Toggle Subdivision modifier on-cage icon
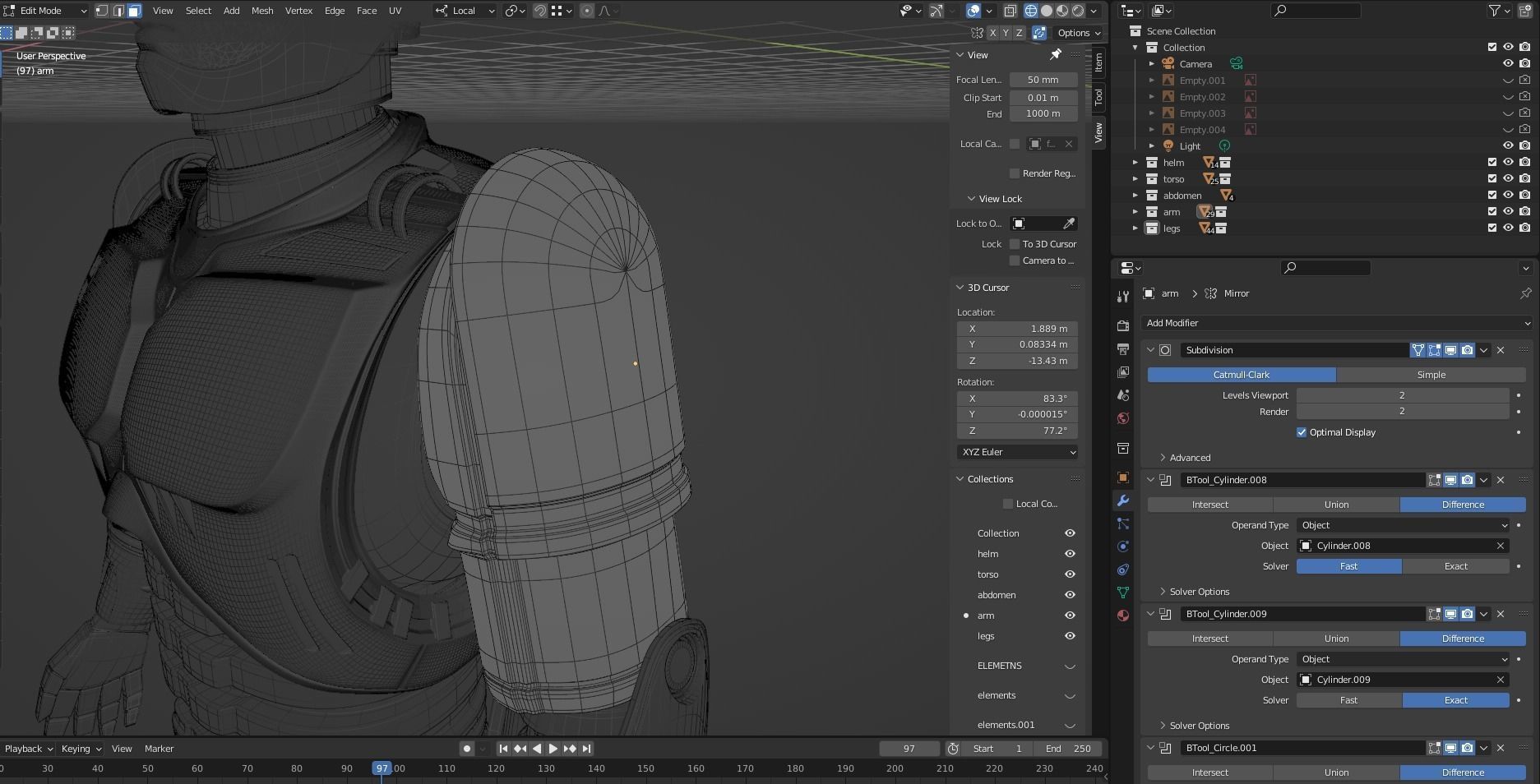 point(1418,350)
